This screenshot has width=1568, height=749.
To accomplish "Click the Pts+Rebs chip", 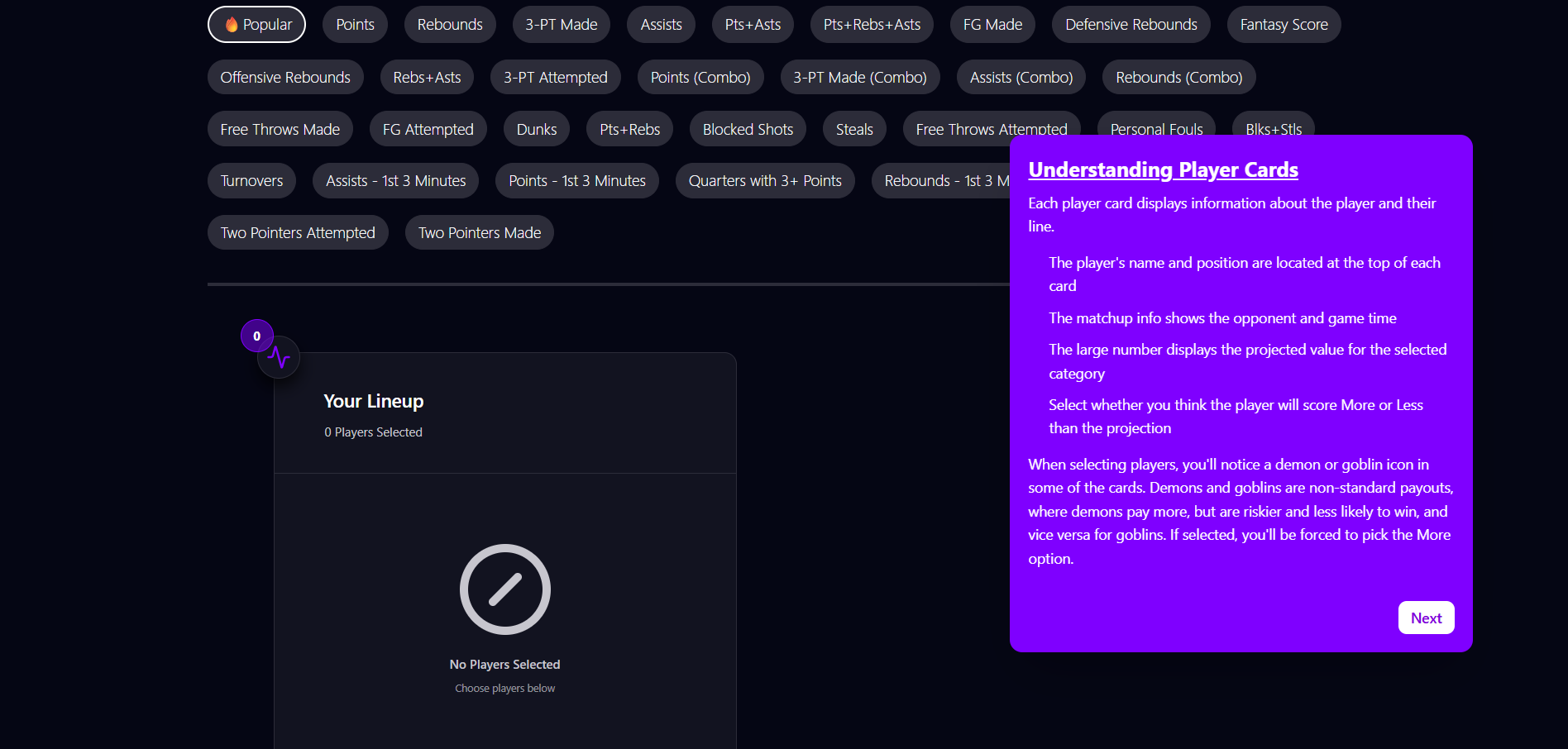I will tap(630, 129).
